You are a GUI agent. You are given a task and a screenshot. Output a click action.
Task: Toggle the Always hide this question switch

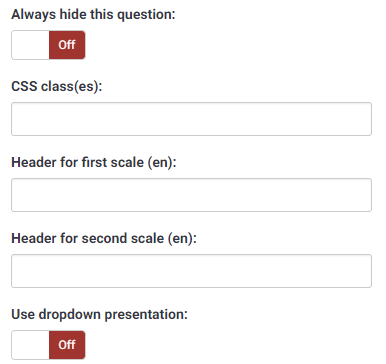48,45
